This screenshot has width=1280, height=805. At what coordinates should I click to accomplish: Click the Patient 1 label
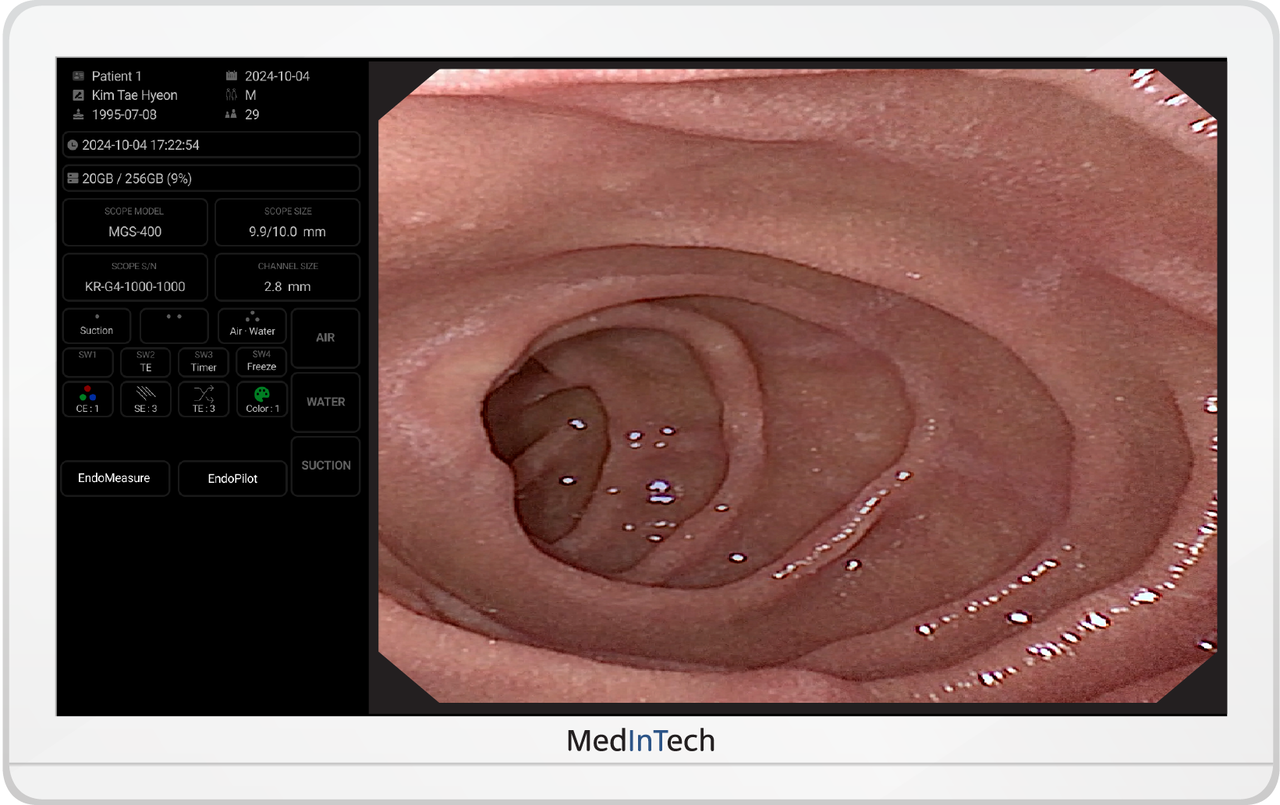click(117, 76)
